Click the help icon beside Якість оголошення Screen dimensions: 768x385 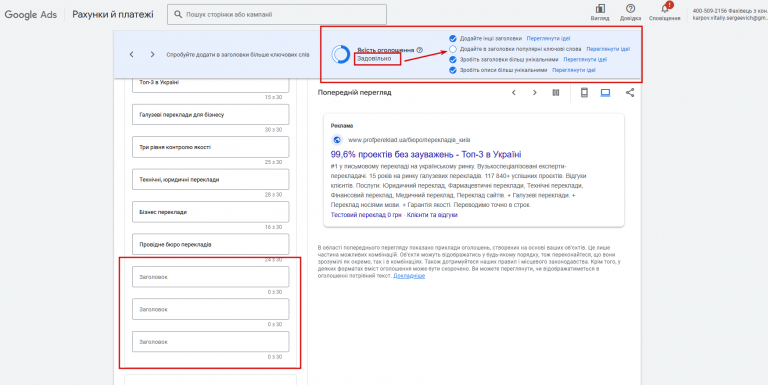coord(420,50)
